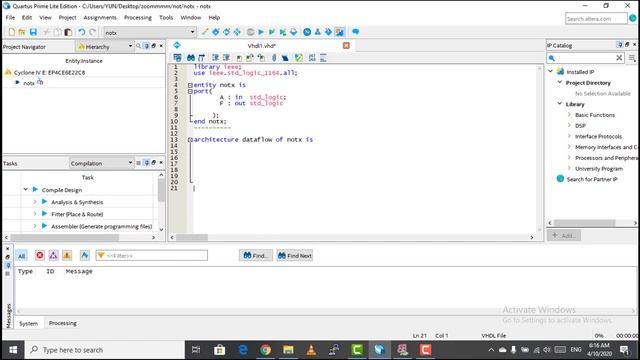640x360 pixels.
Task: Start Analysis & Synthesis toolbar icon
Action: (272, 31)
